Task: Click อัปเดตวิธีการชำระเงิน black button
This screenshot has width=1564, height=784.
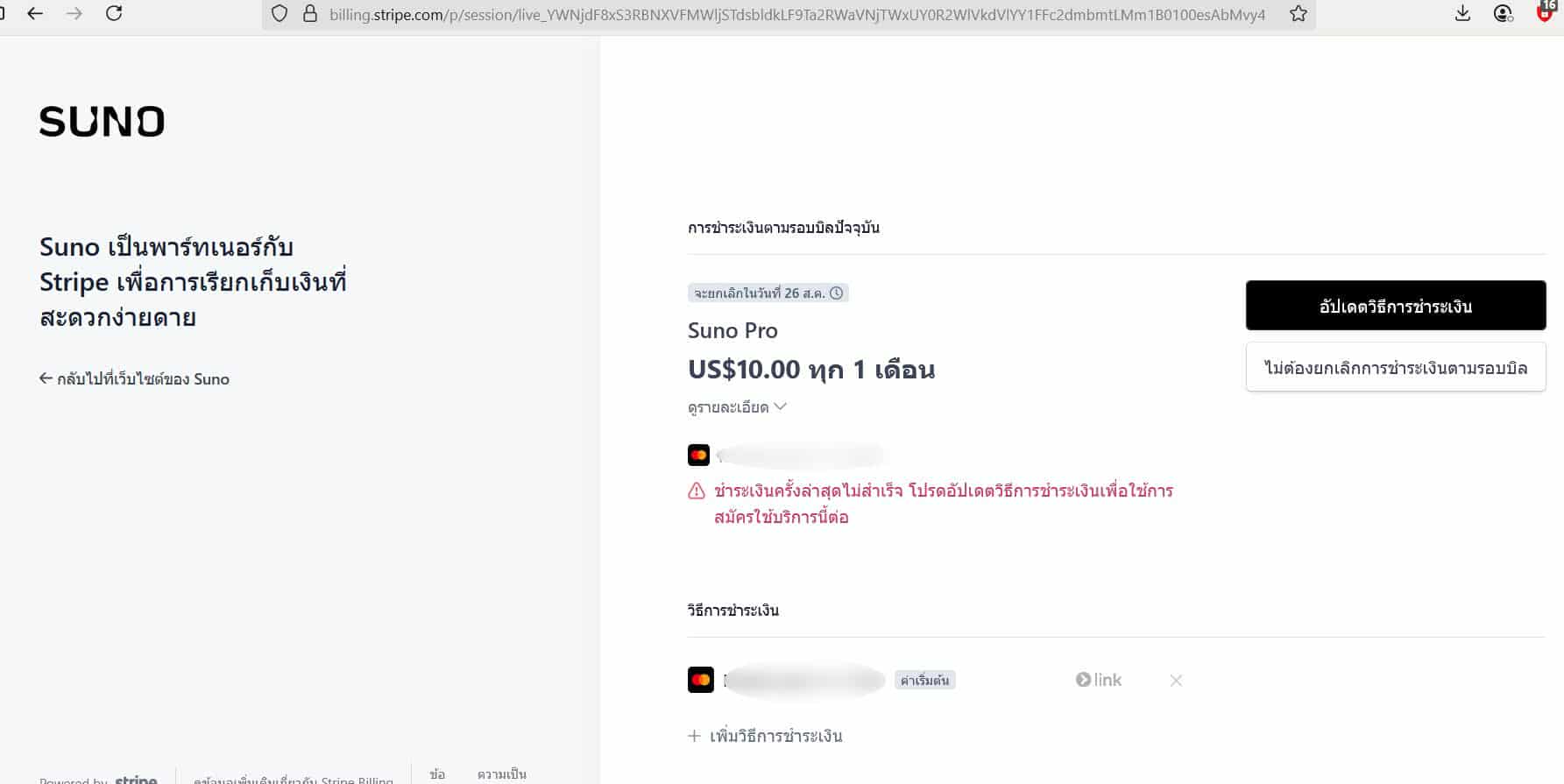Action: point(1396,306)
